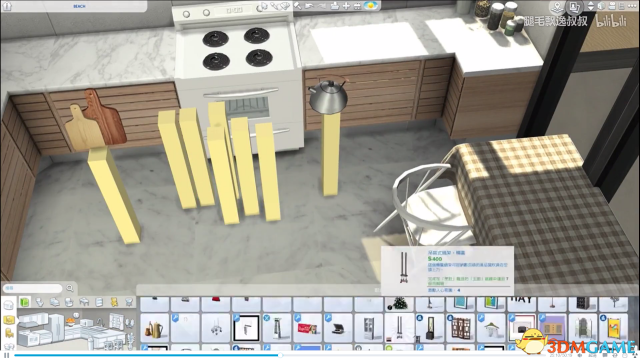Toggle the time of day sun button
640x360 pixels.
click(x=371, y=6)
